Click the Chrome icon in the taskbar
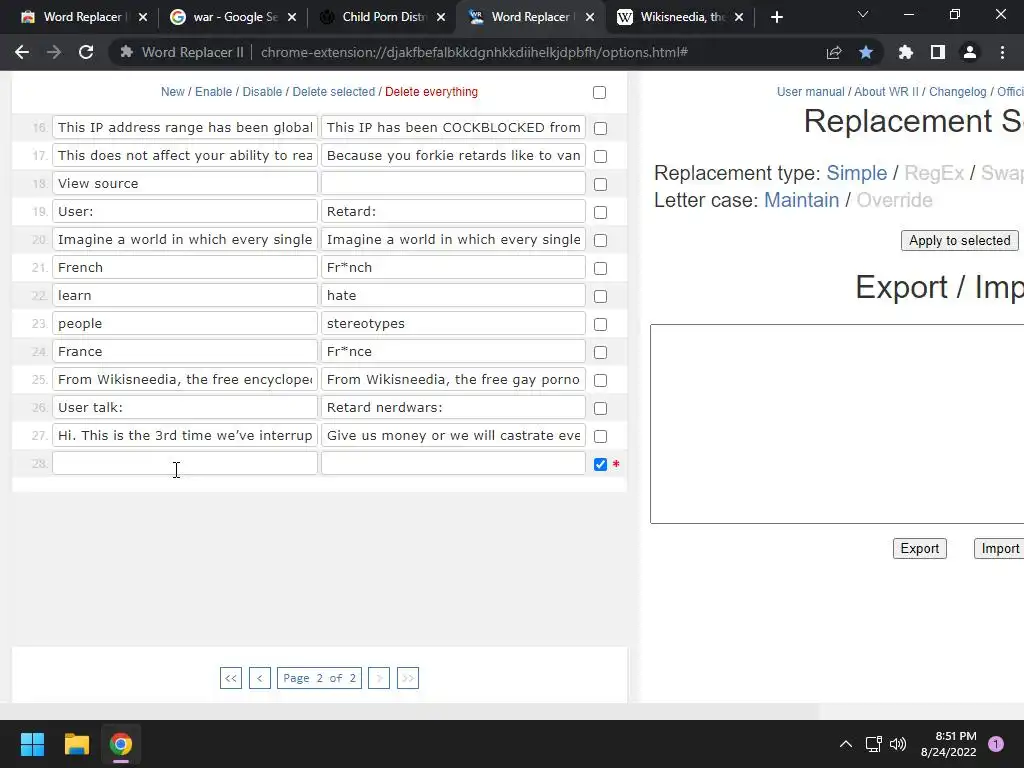 (120, 744)
